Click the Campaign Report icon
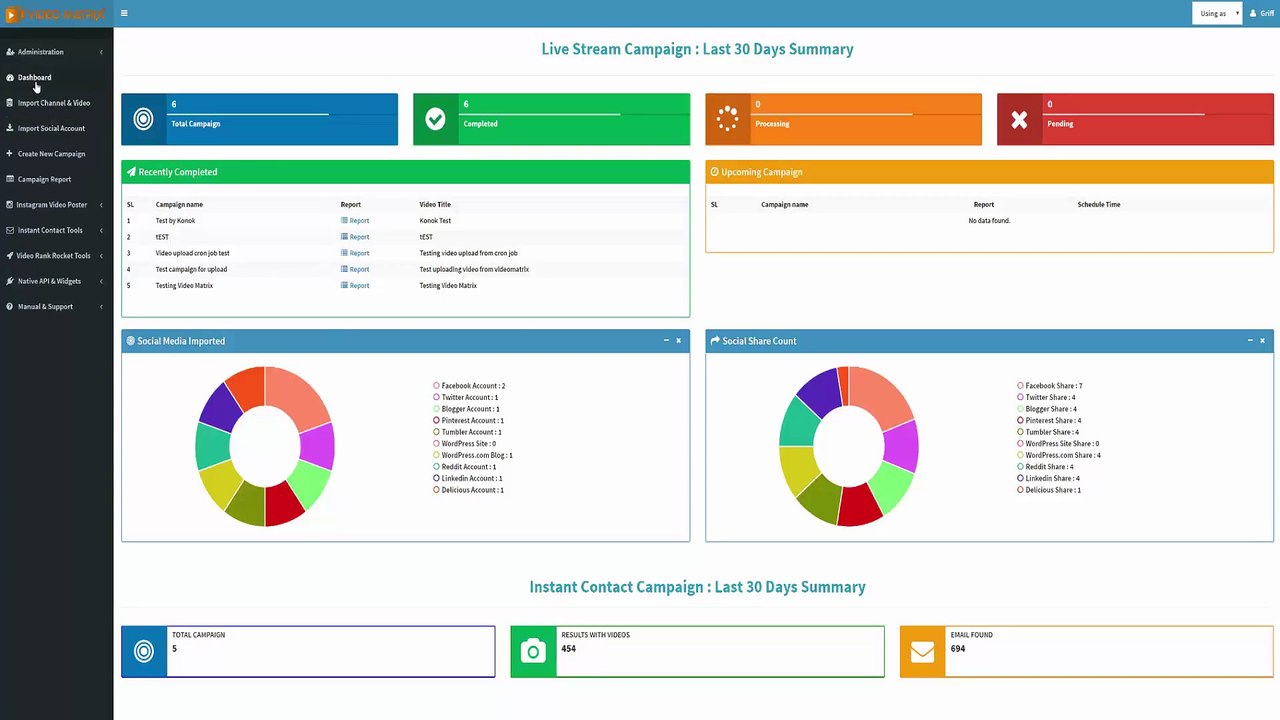Image resolution: width=1280 pixels, height=720 pixels. click(10, 179)
